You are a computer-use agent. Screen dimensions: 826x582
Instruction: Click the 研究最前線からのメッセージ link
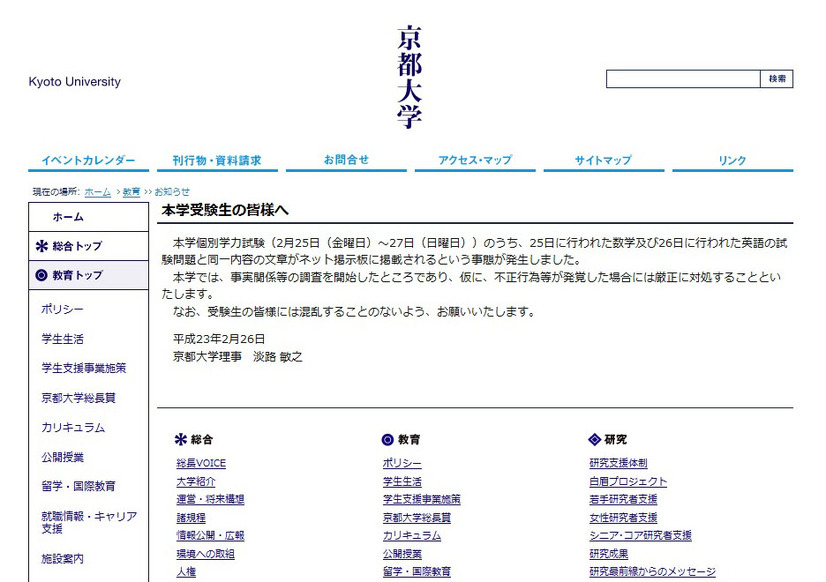[653, 572]
